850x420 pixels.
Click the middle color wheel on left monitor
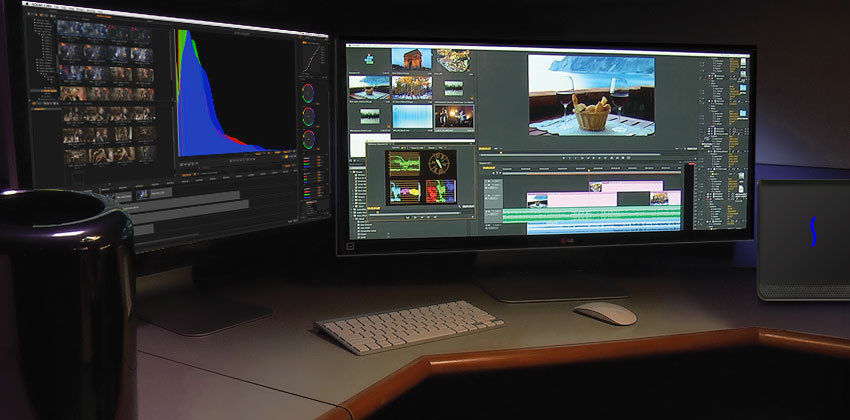(x=309, y=116)
